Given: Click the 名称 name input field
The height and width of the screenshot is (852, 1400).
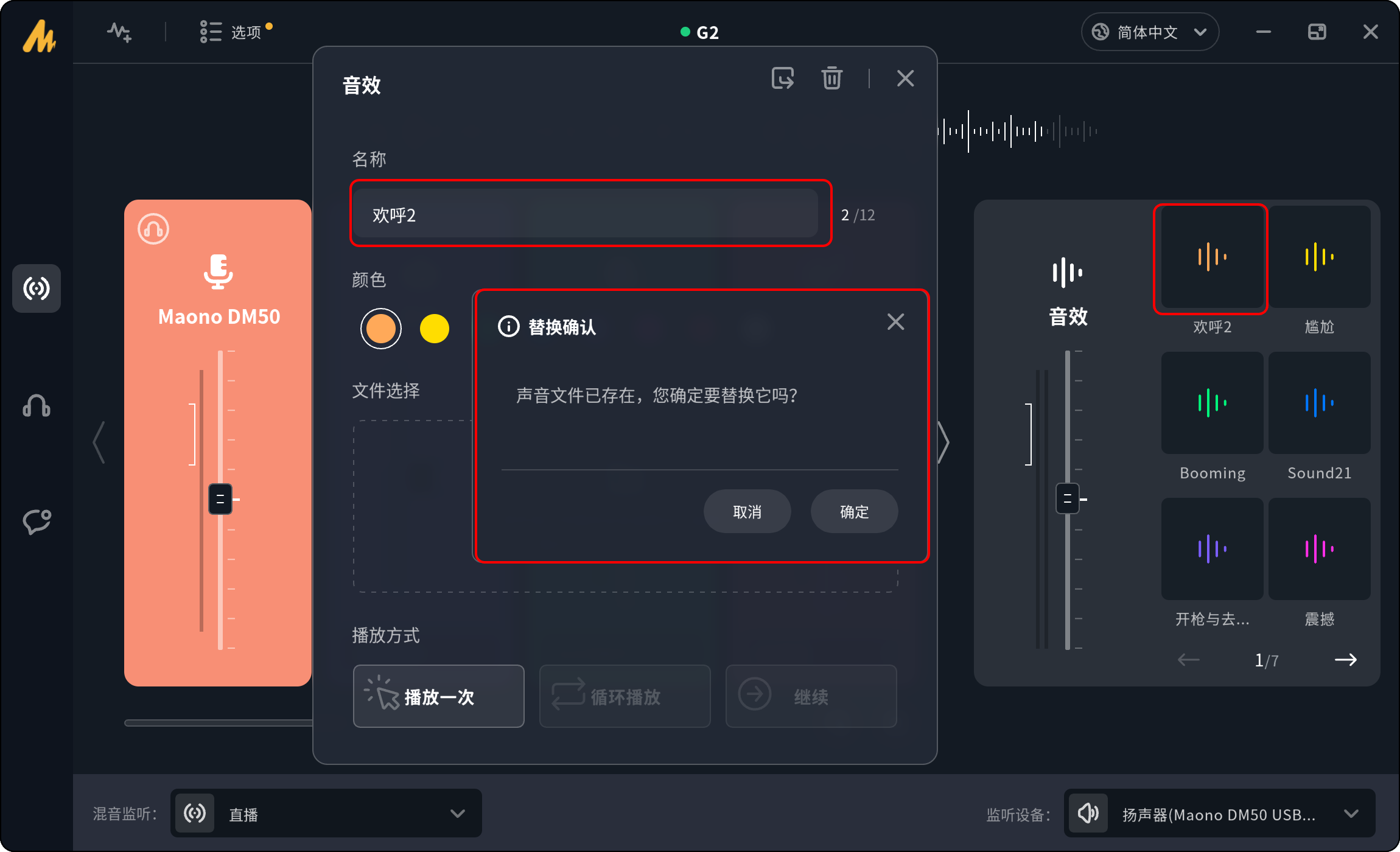Looking at the screenshot, I should [x=584, y=214].
